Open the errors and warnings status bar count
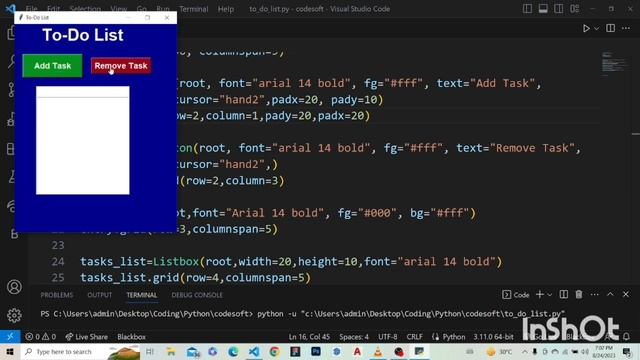This screenshot has width=640, height=360. point(40,337)
